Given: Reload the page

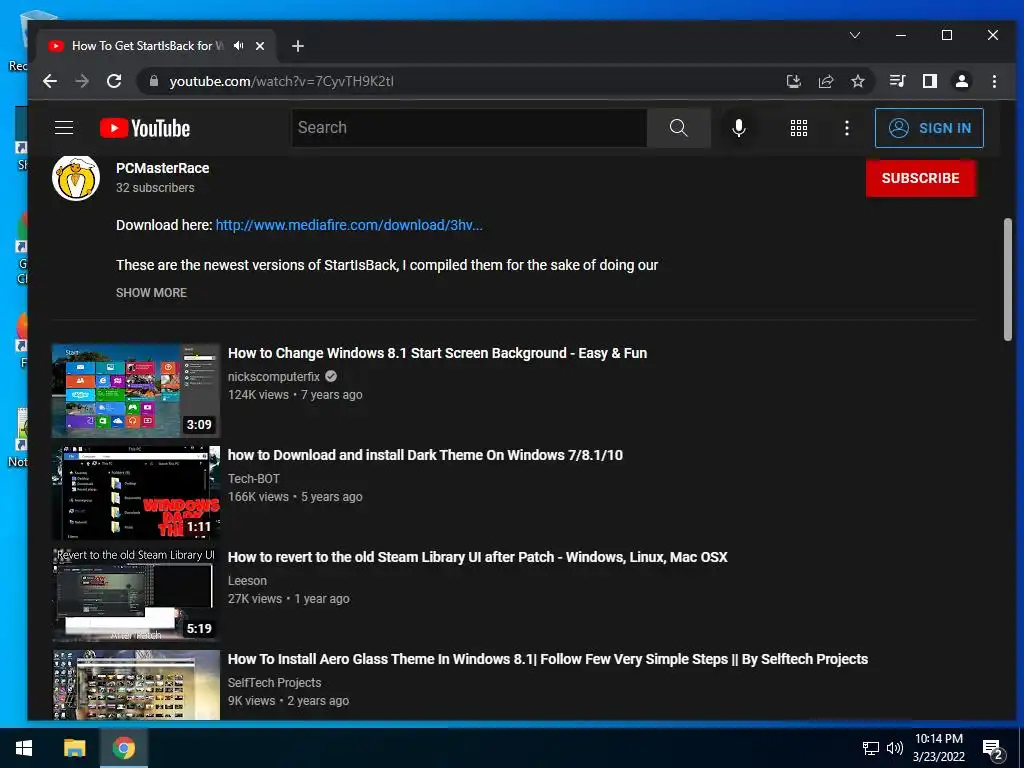Looking at the screenshot, I should (x=114, y=81).
